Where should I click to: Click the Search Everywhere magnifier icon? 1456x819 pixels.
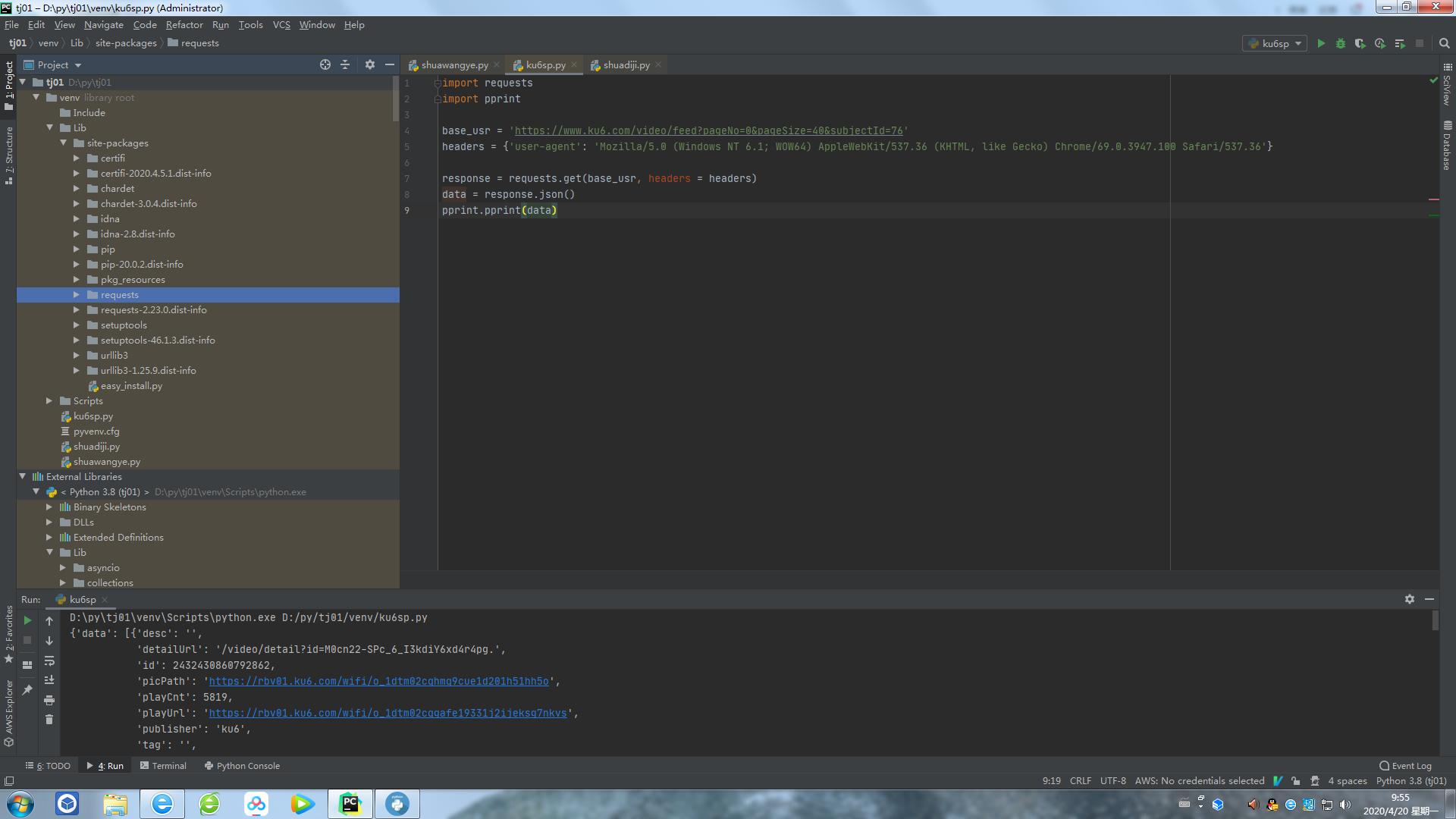pos(1444,44)
